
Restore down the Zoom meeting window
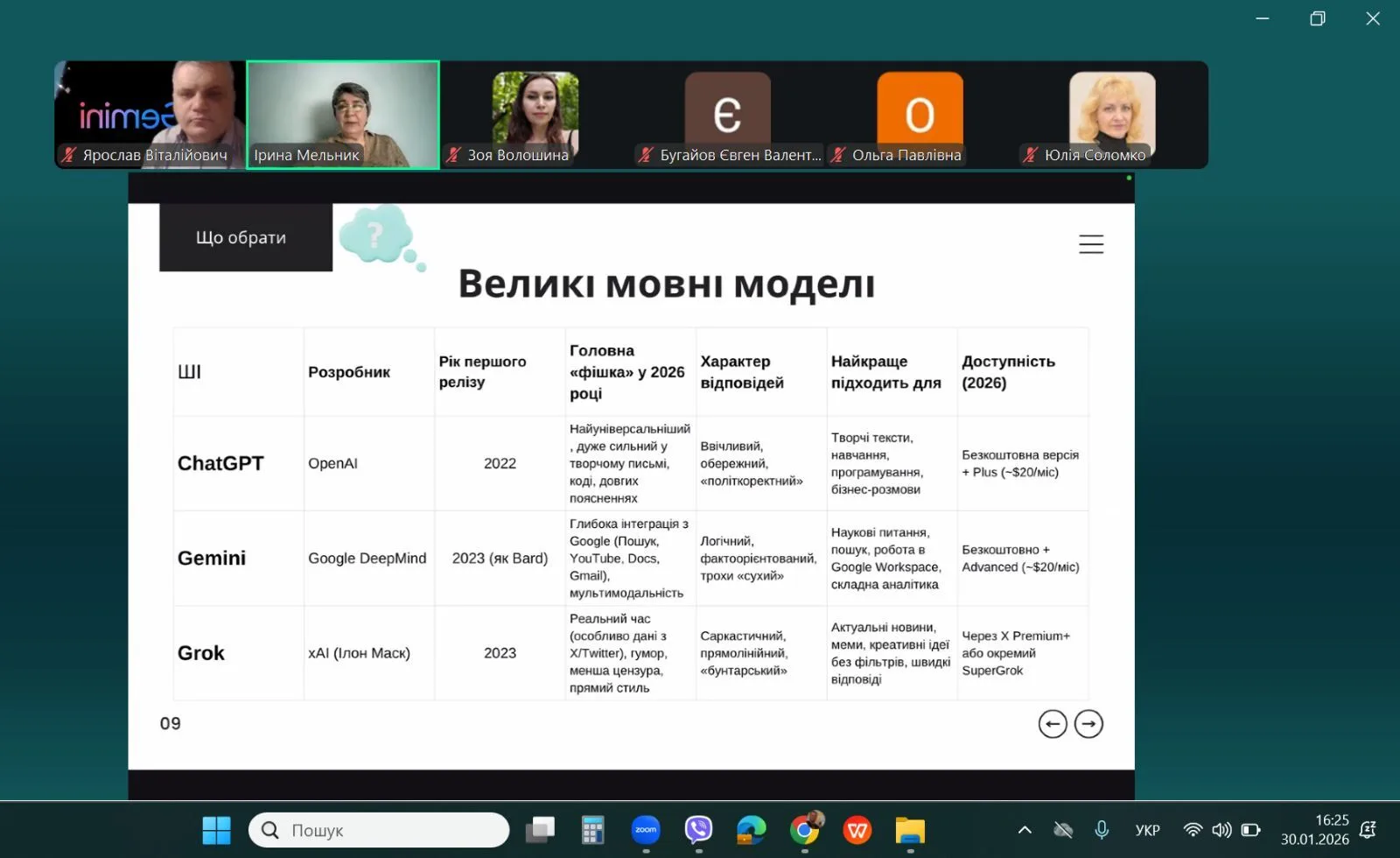1318,18
